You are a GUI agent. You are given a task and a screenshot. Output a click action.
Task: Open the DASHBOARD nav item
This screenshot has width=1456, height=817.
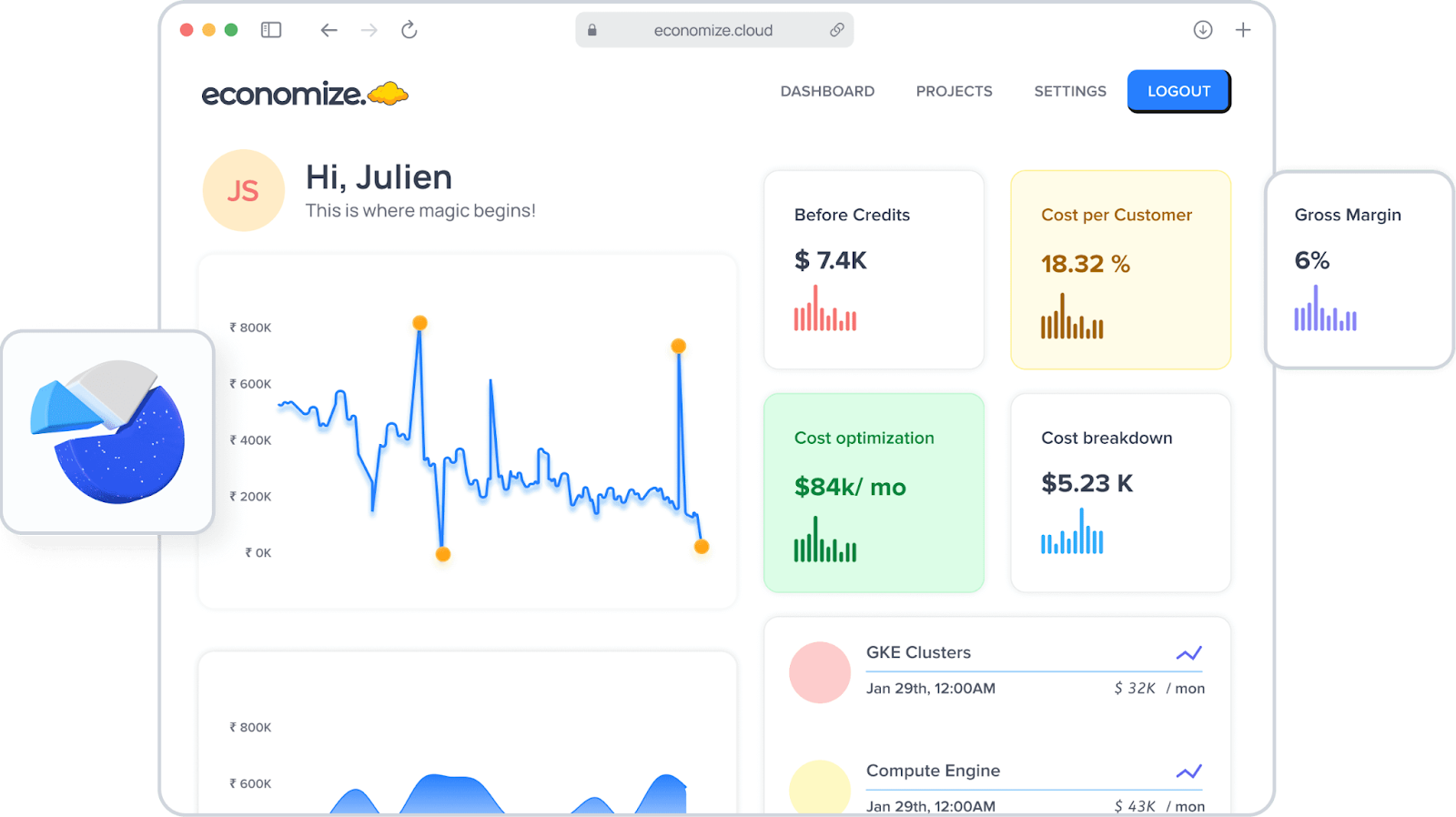click(x=827, y=91)
